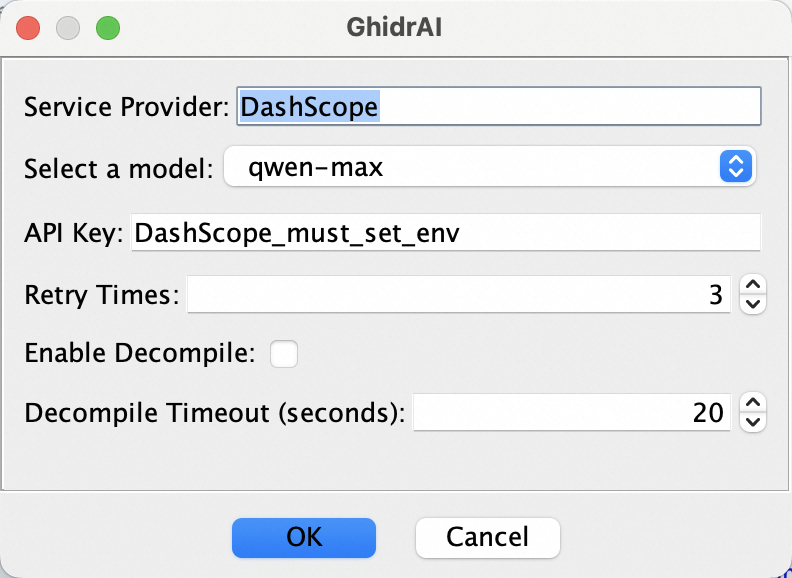Decrease Retry Times with the down arrow
The height and width of the screenshot is (578, 792).
753,304
